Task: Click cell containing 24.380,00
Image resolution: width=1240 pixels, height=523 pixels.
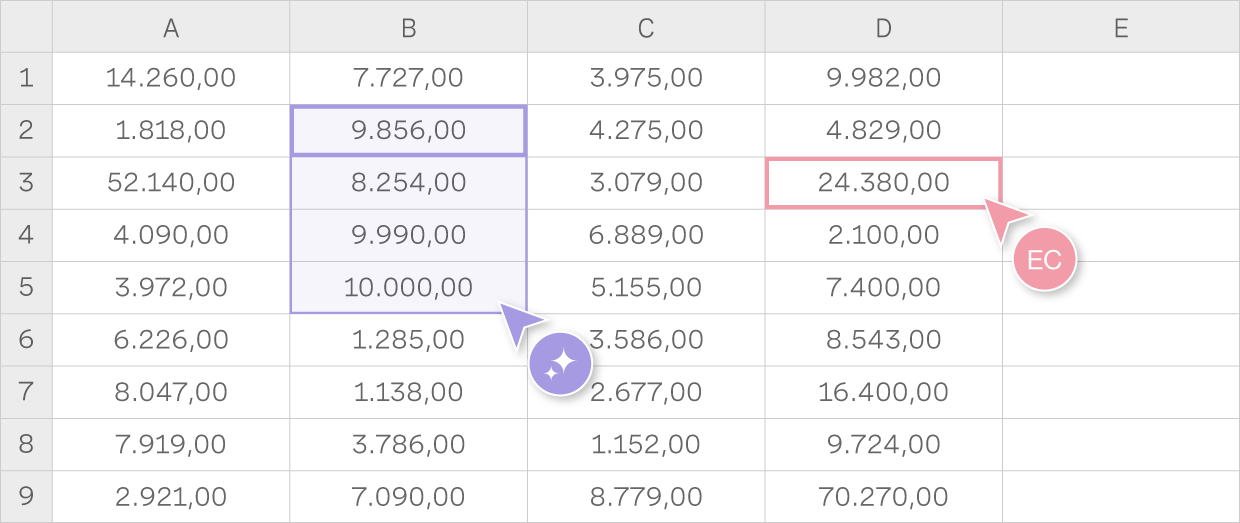Action: tap(883, 183)
